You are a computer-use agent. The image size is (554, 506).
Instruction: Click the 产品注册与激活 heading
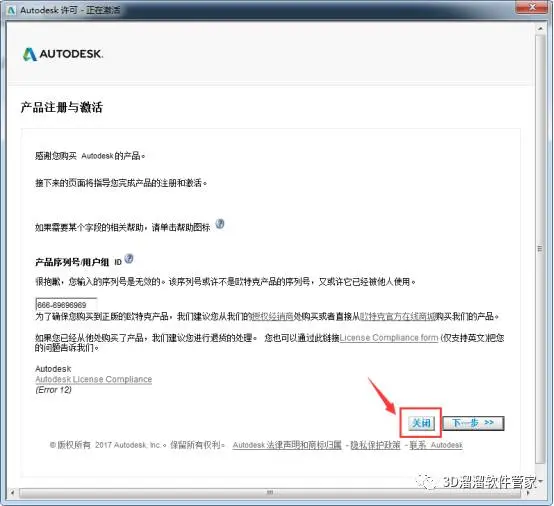[61, 107]
